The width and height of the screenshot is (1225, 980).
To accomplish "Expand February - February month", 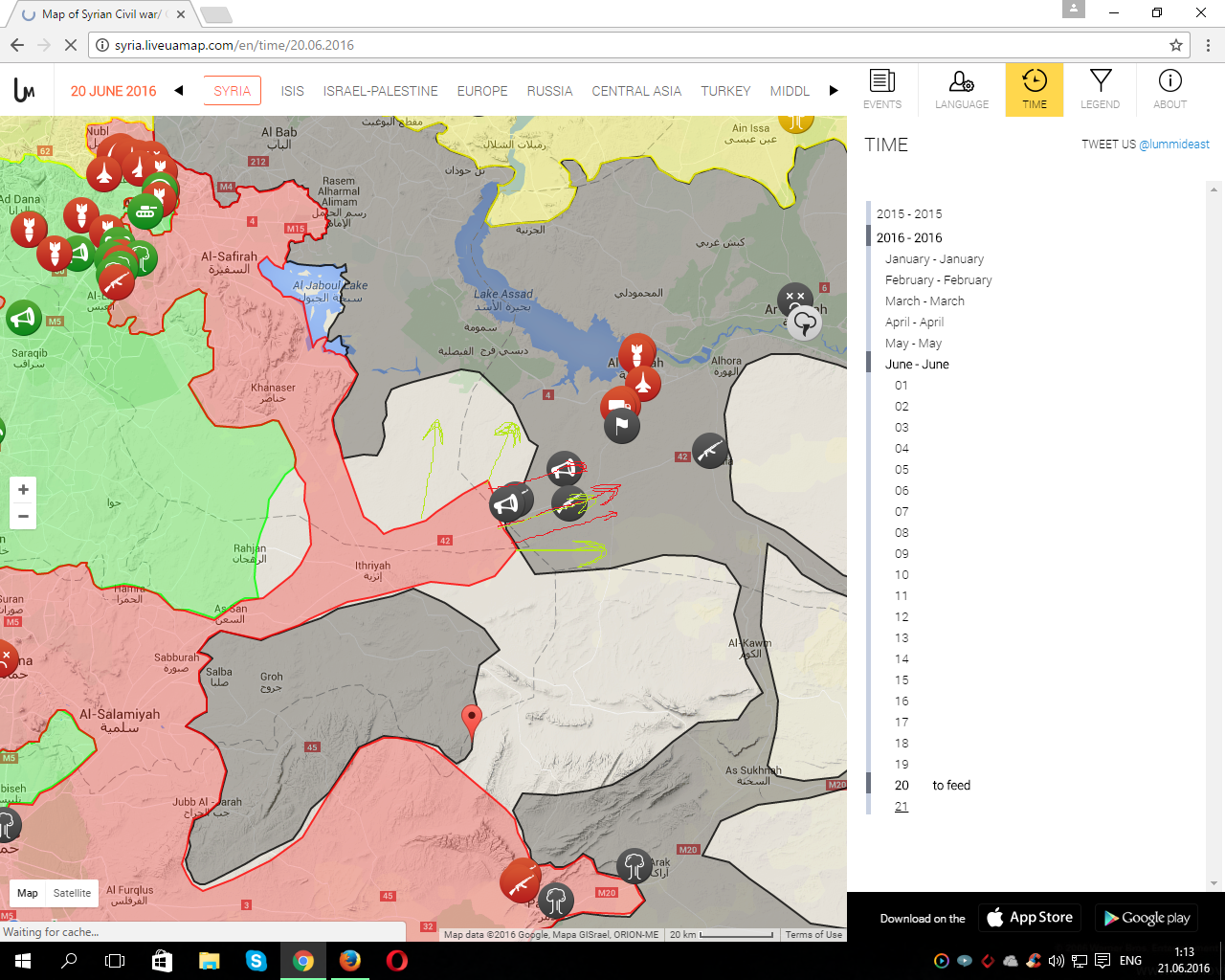I will click(x=938, y=280).
